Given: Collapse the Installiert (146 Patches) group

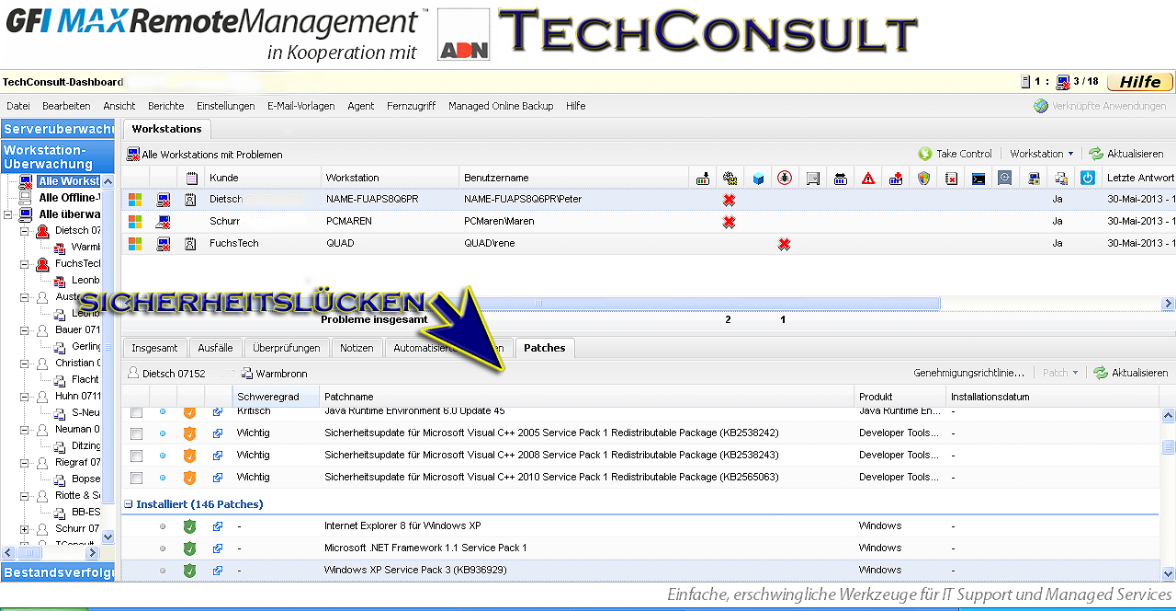Looking at the screenshot, I should [129, 505].
